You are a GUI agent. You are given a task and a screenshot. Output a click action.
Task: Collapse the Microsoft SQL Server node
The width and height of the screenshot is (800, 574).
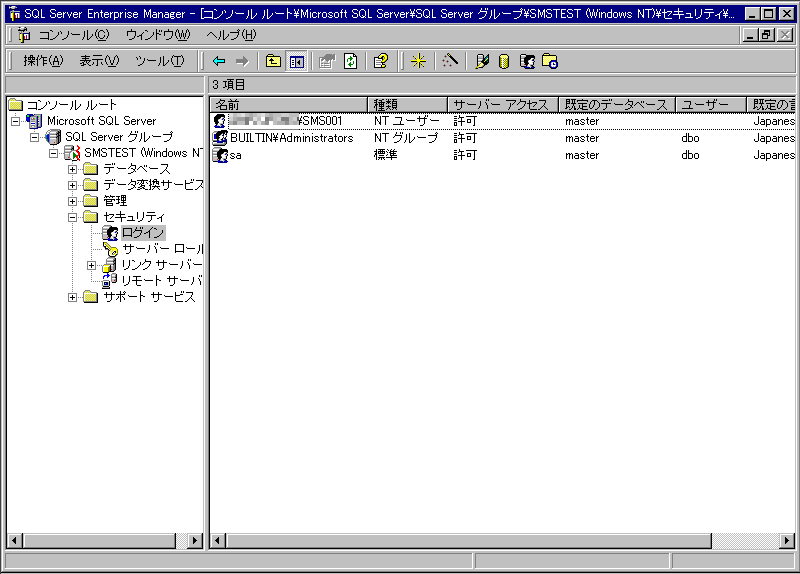(16, 121)
